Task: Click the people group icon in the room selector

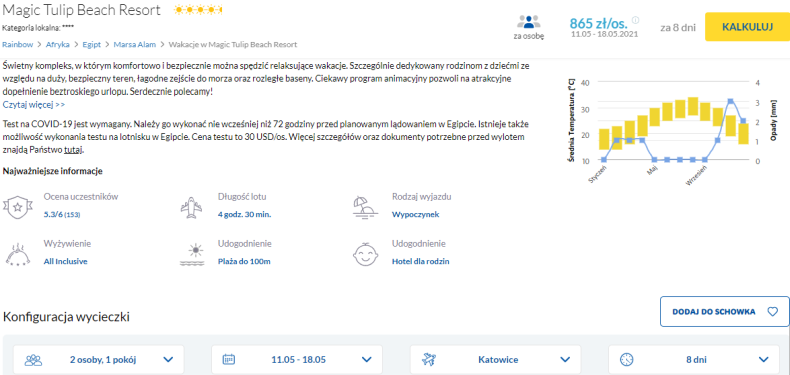Action: (x=33, y=360)
